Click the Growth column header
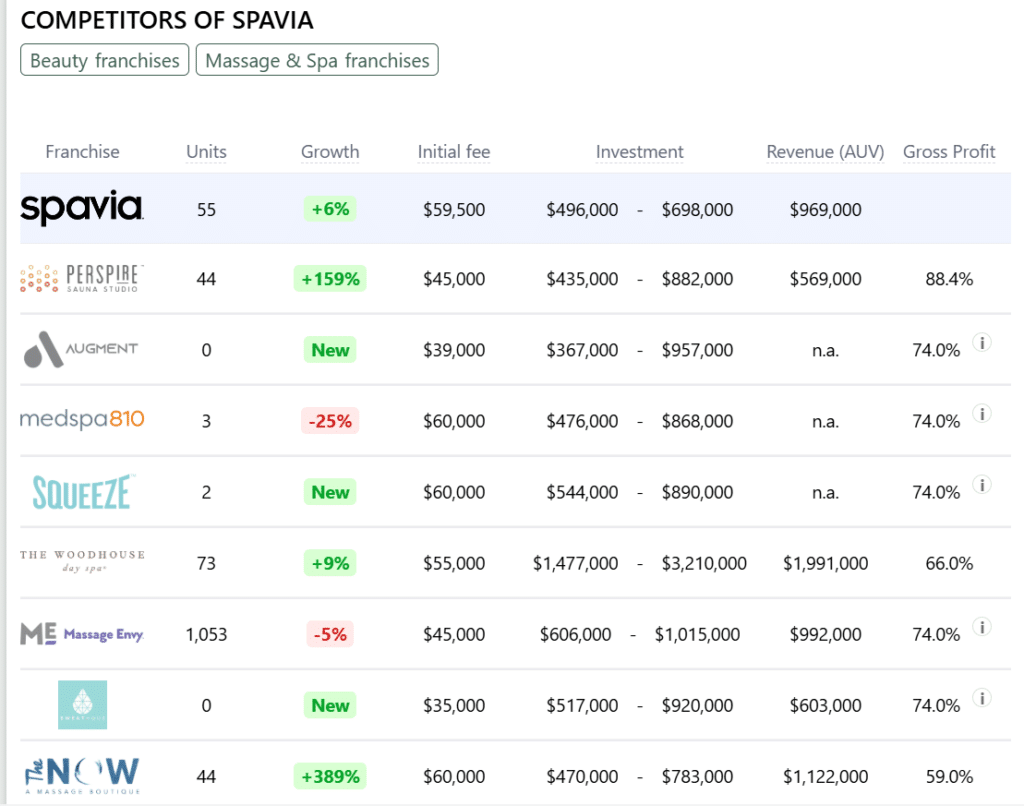1024x806 pixels. point(330,152)
